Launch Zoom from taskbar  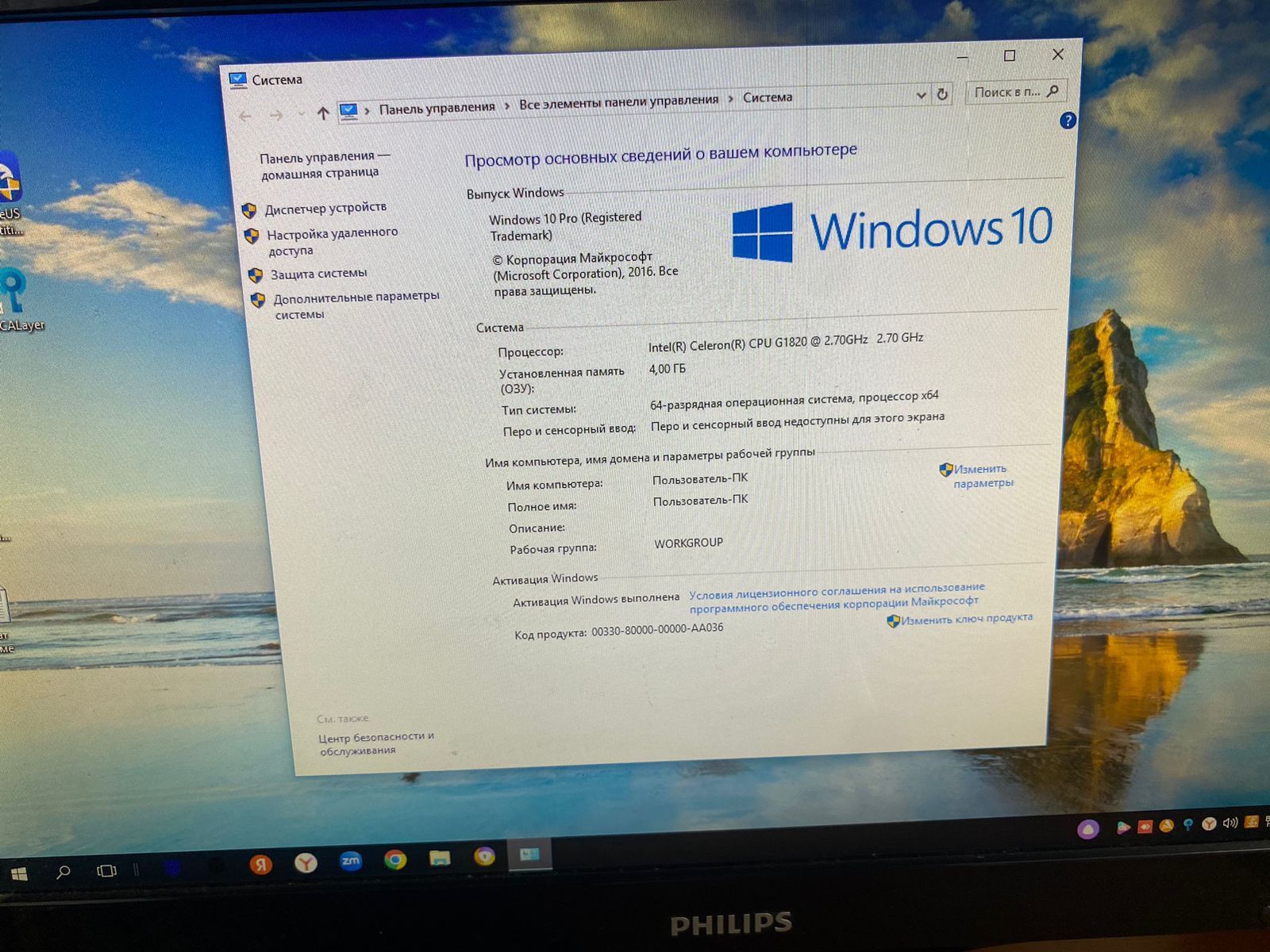click(350, 860)
